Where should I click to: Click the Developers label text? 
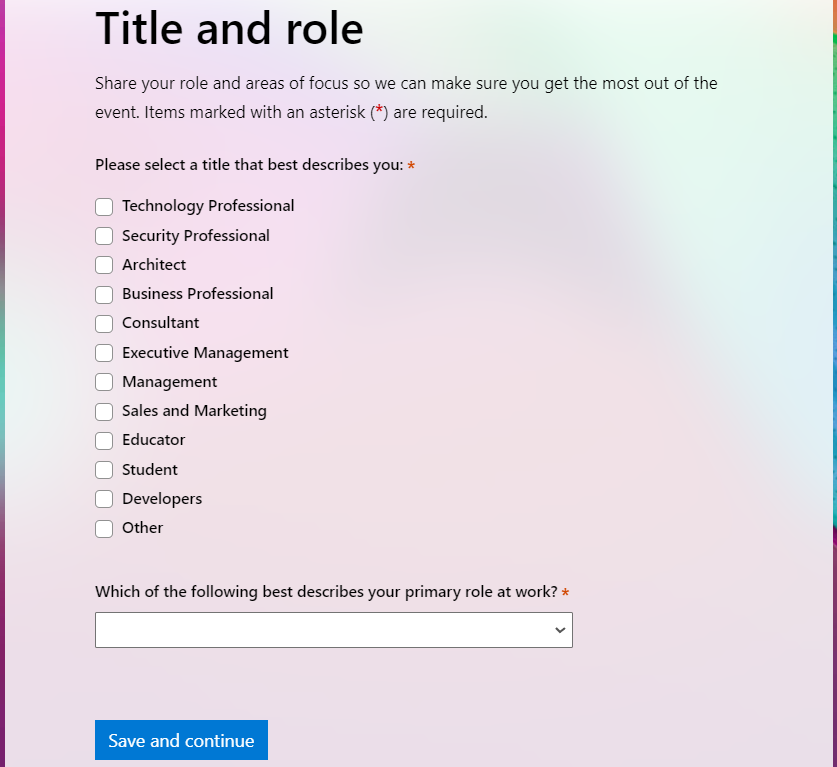pyautogui.click(x=162, y=499)
